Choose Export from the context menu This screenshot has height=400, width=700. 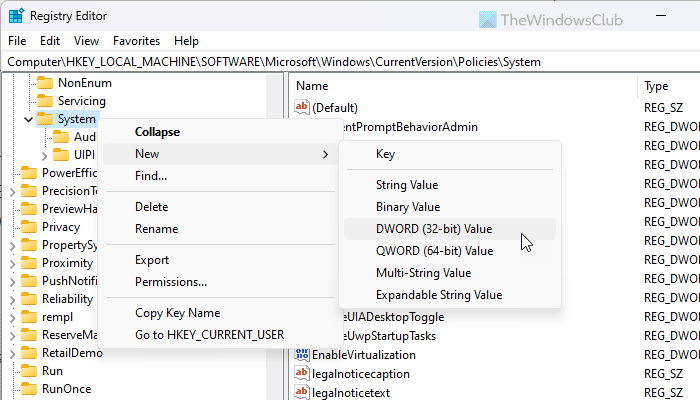point(152,260)
